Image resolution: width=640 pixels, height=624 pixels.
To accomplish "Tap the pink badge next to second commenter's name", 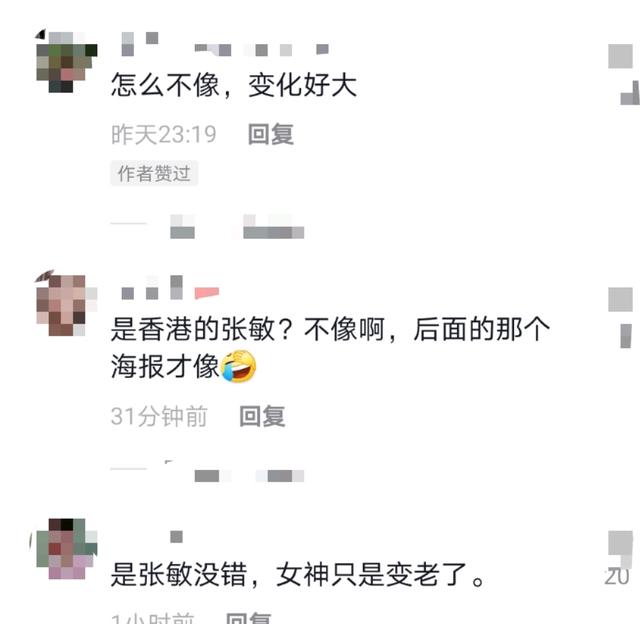I will 207,293.
